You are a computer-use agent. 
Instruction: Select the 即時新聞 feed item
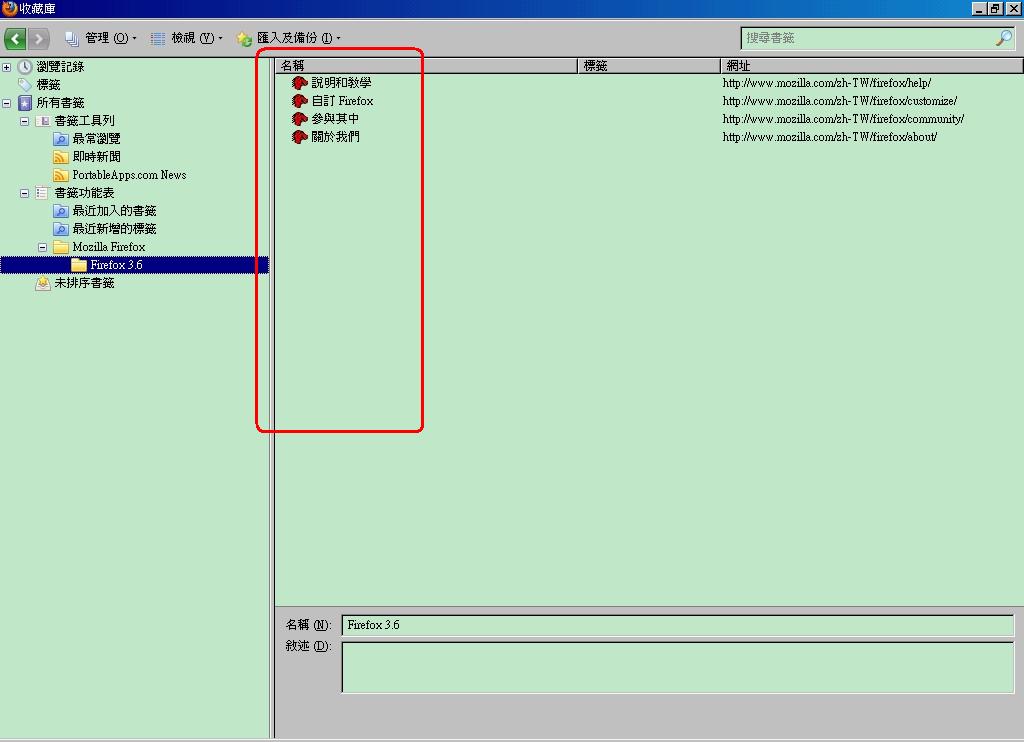click(96, 157)
